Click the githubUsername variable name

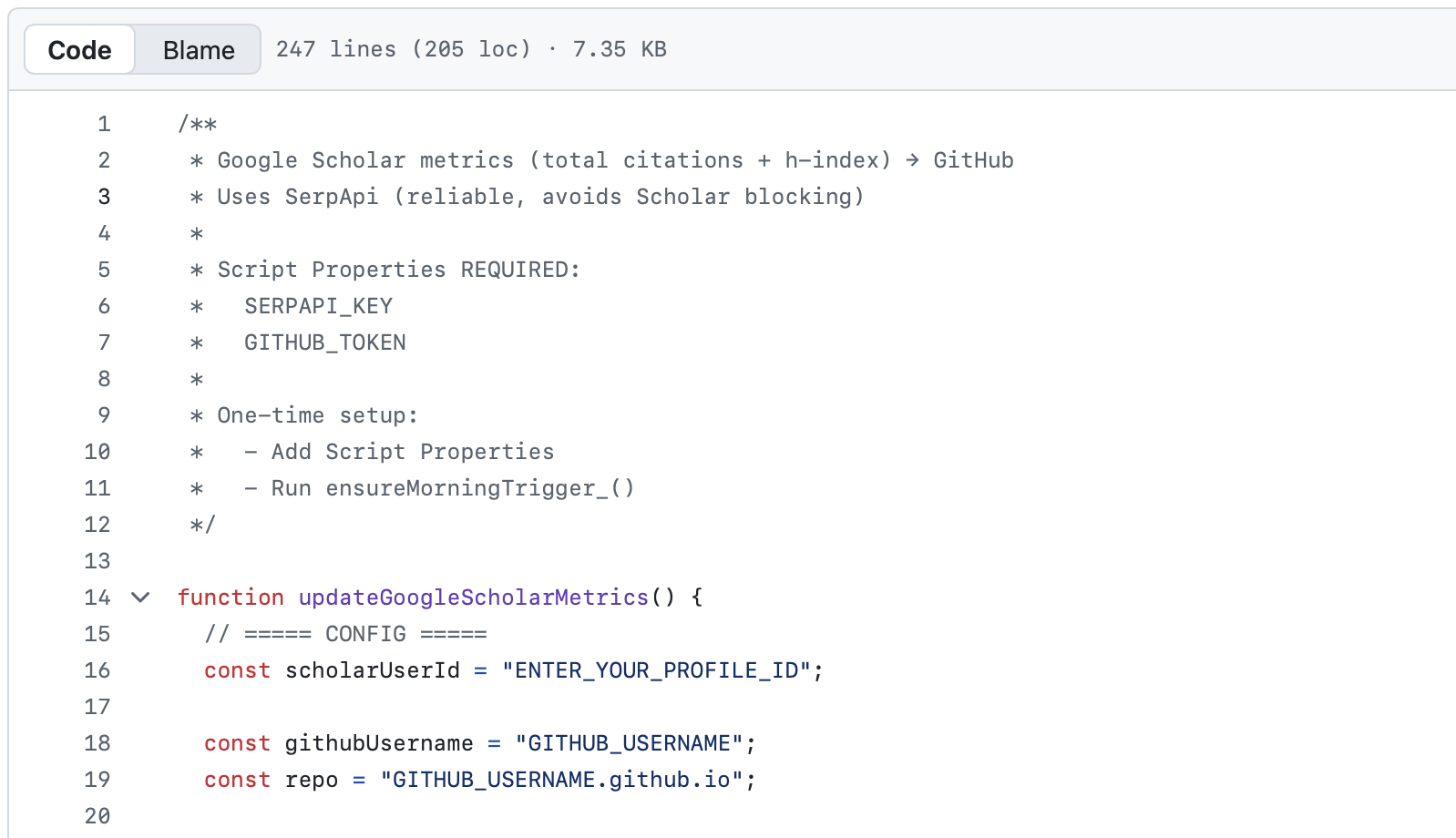[379, 743]
